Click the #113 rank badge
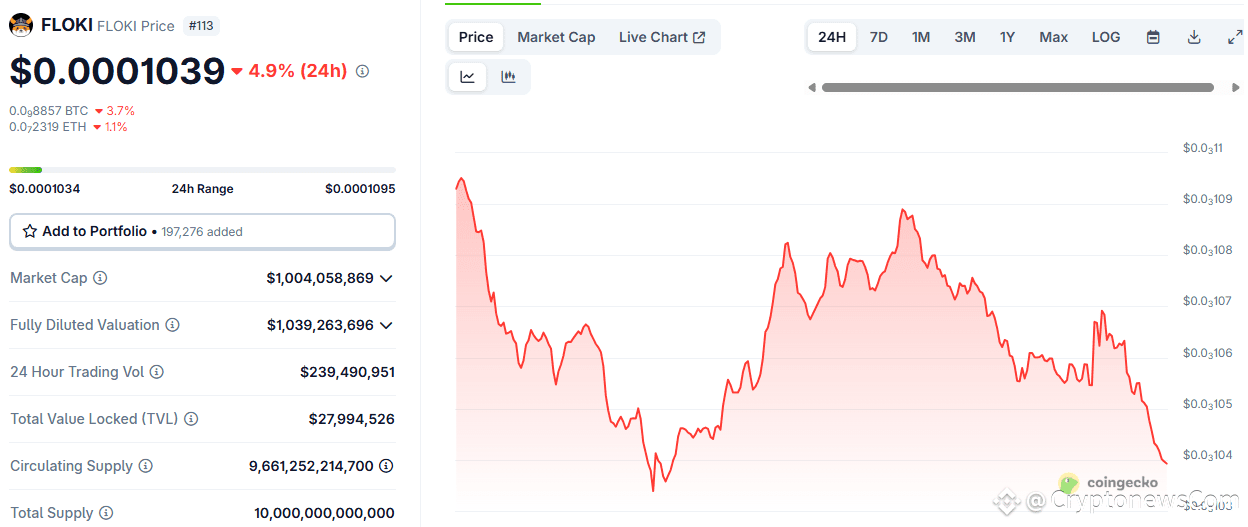The height and width of the screenshot is (527, 1248). pyautogui.click(x=201, y=26)
